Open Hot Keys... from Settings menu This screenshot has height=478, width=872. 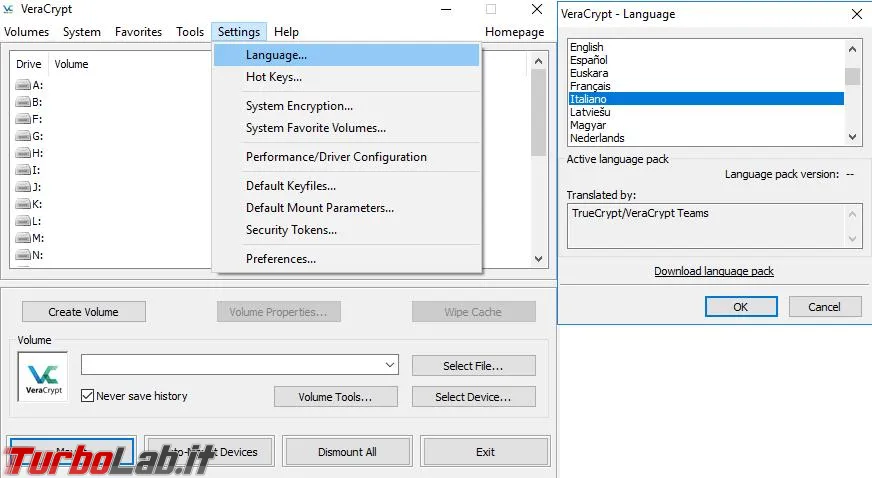tap(273, 77)
